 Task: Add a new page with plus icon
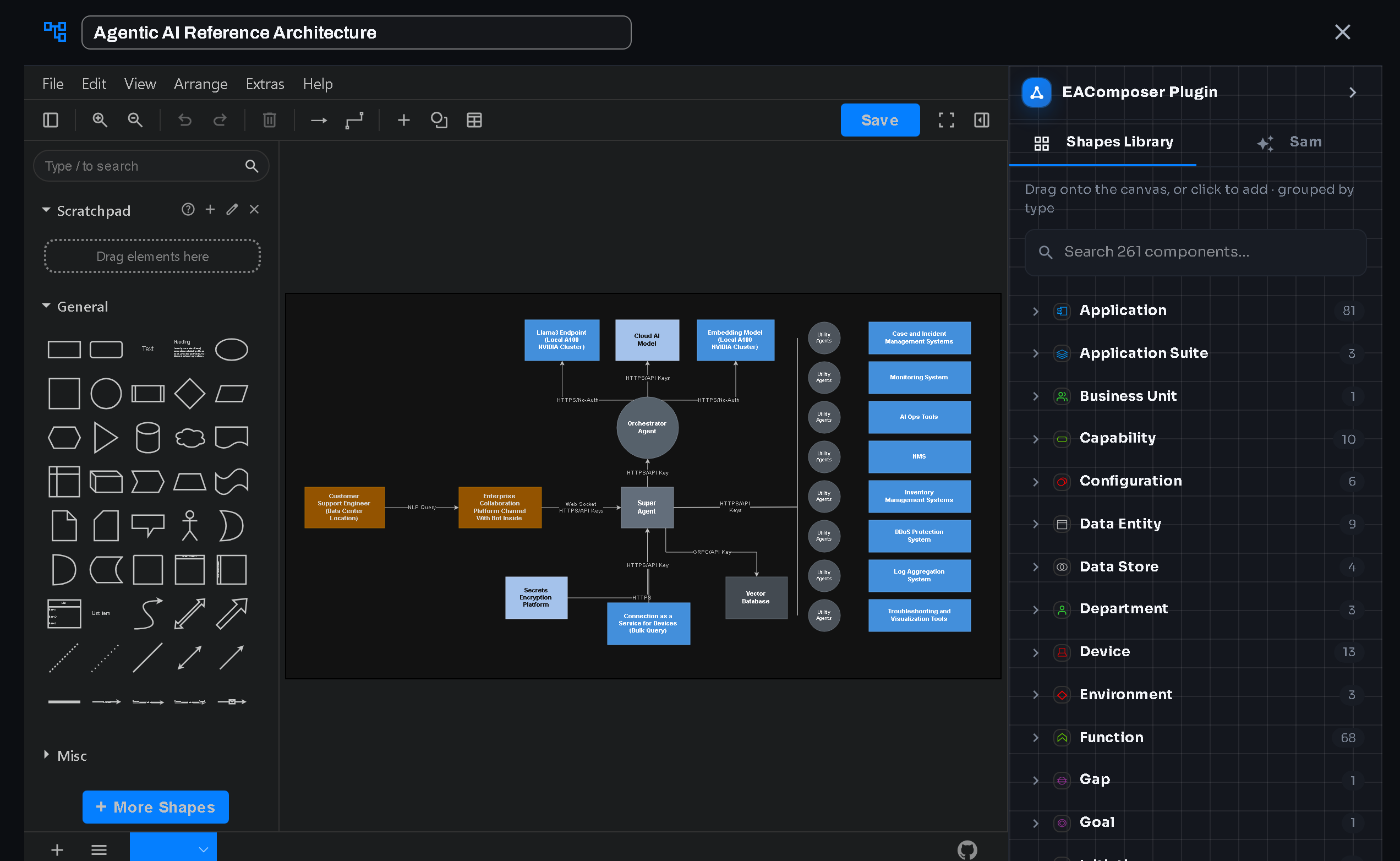click(57, 850)
